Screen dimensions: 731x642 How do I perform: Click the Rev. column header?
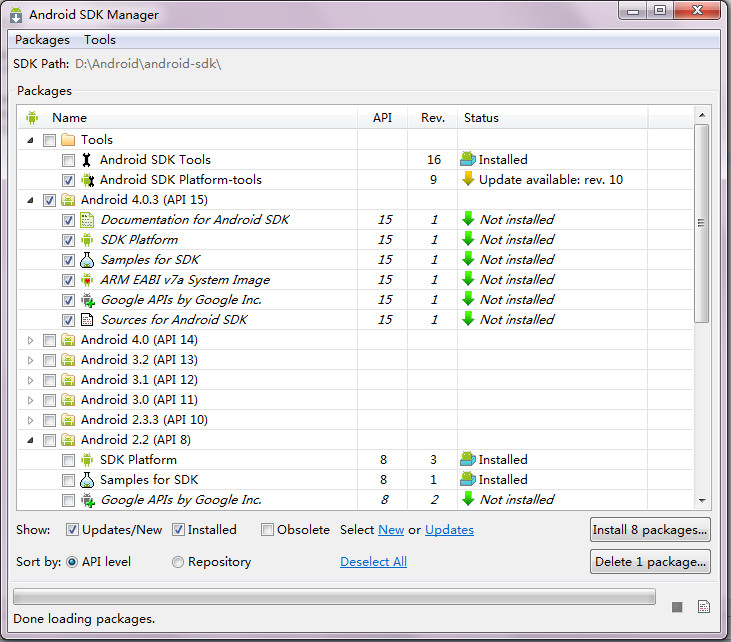click(x=433, y=117)
